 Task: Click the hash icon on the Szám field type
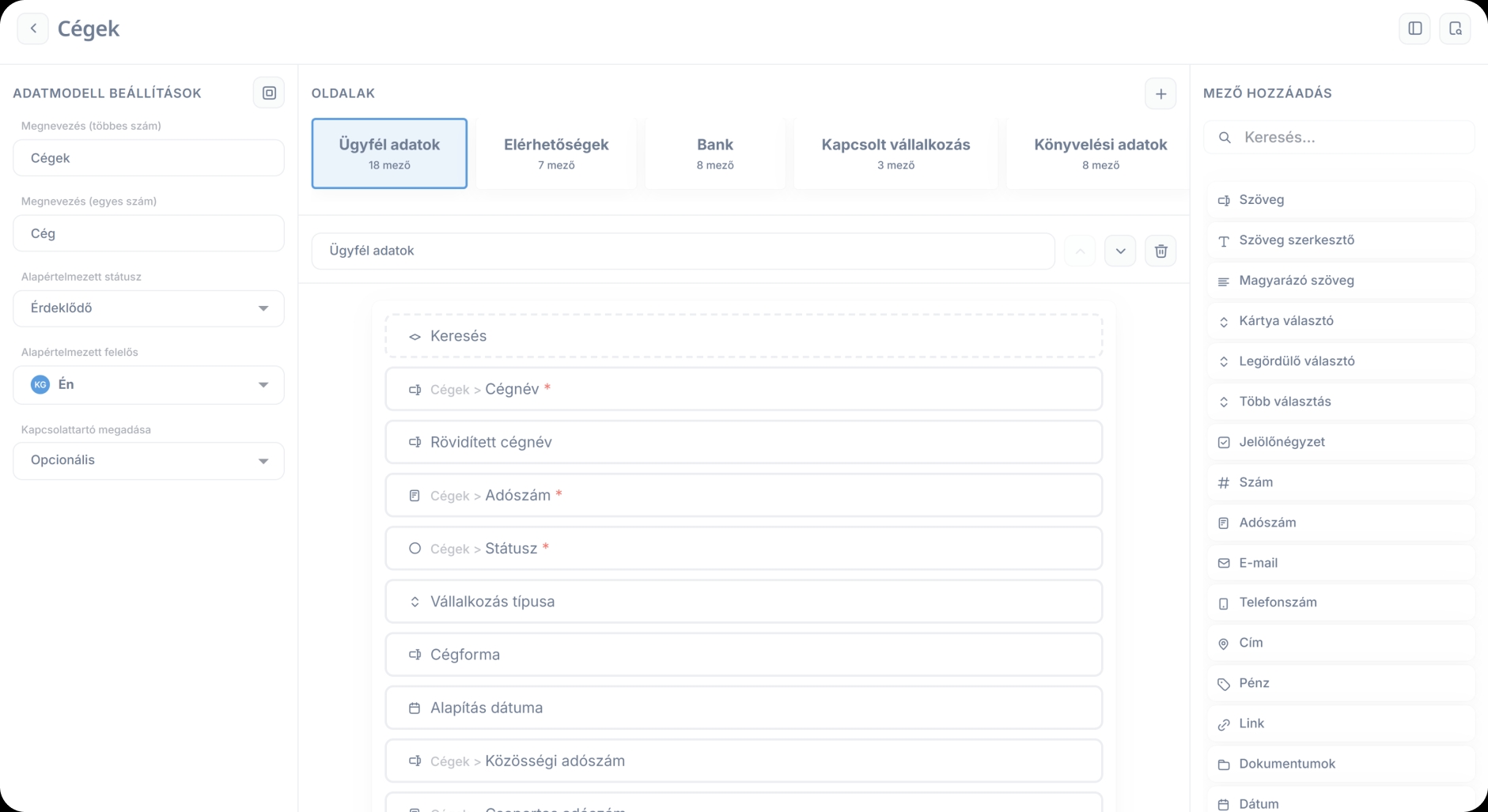[x=1223, y=482]
